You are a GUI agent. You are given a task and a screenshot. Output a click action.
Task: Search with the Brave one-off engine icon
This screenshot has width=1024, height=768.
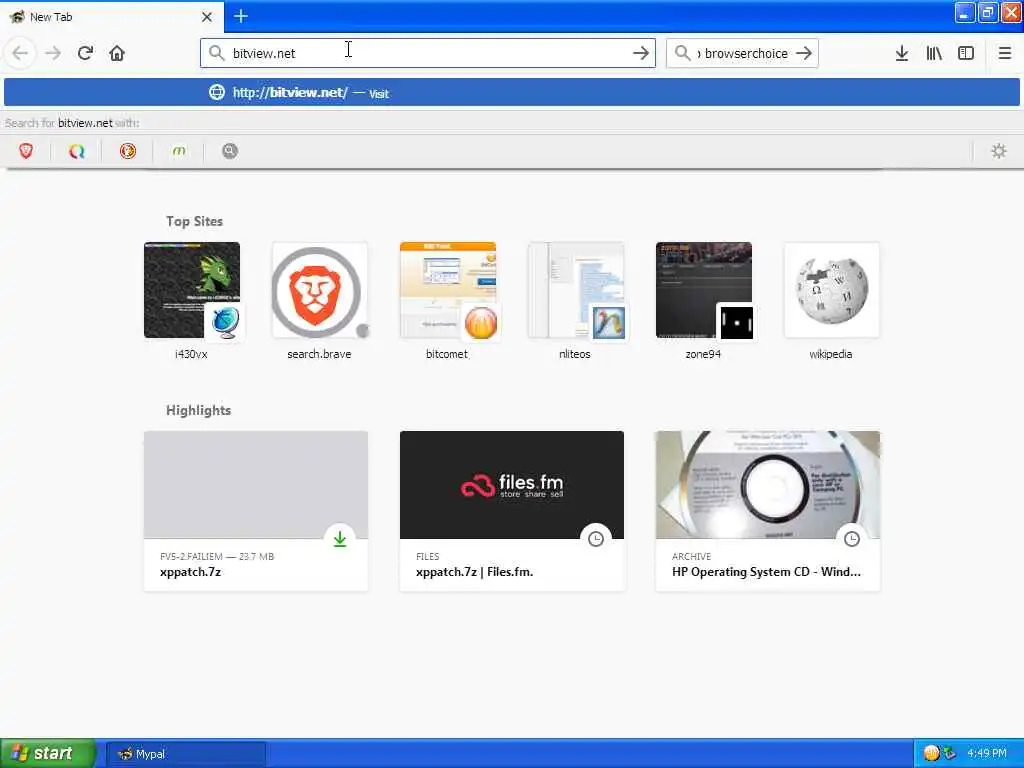tap(26, 152)
